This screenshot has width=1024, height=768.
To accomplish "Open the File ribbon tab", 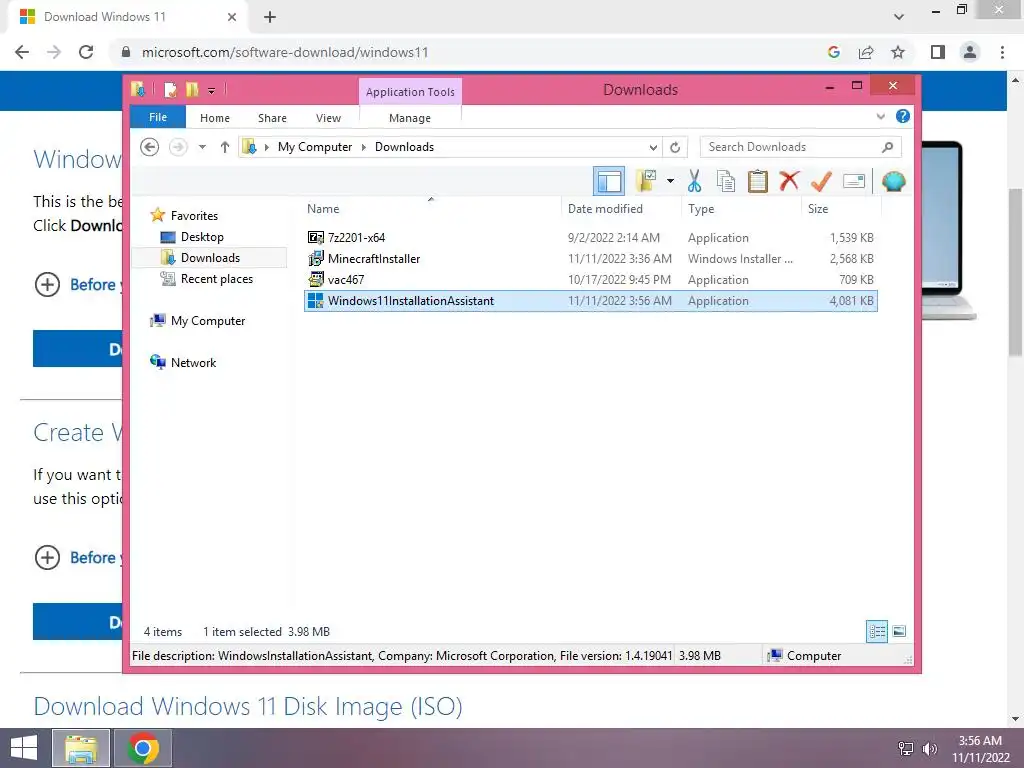I will [x=158, y=117].
